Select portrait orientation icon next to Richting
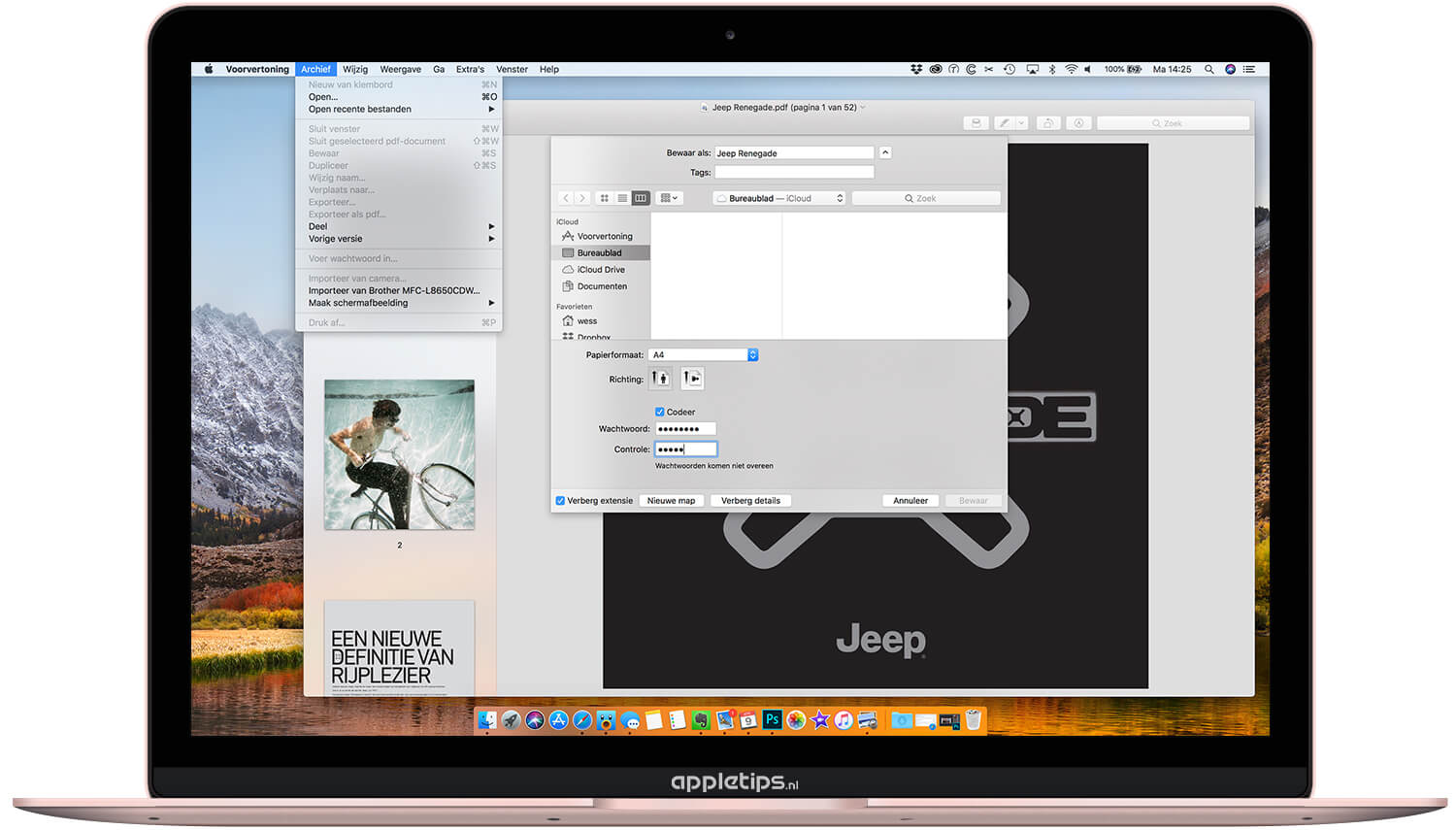 tap(661, 379)
